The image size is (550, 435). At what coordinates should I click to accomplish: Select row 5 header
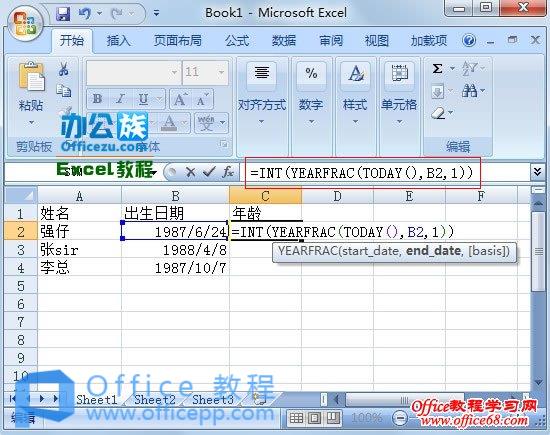(20, 286)
